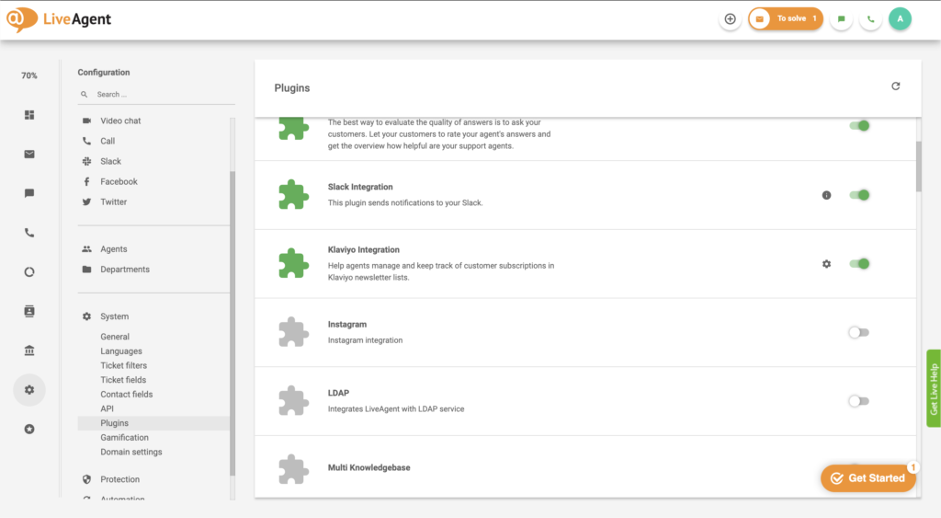
Task: Refresh the Plugins list
Action: [x=895, y=86]
